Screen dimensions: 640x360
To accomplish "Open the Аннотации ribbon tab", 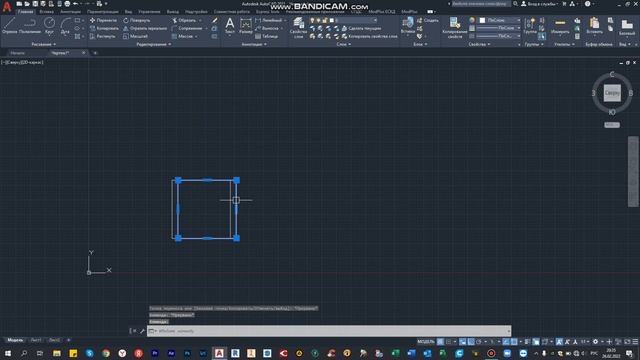I will point(70,12).
